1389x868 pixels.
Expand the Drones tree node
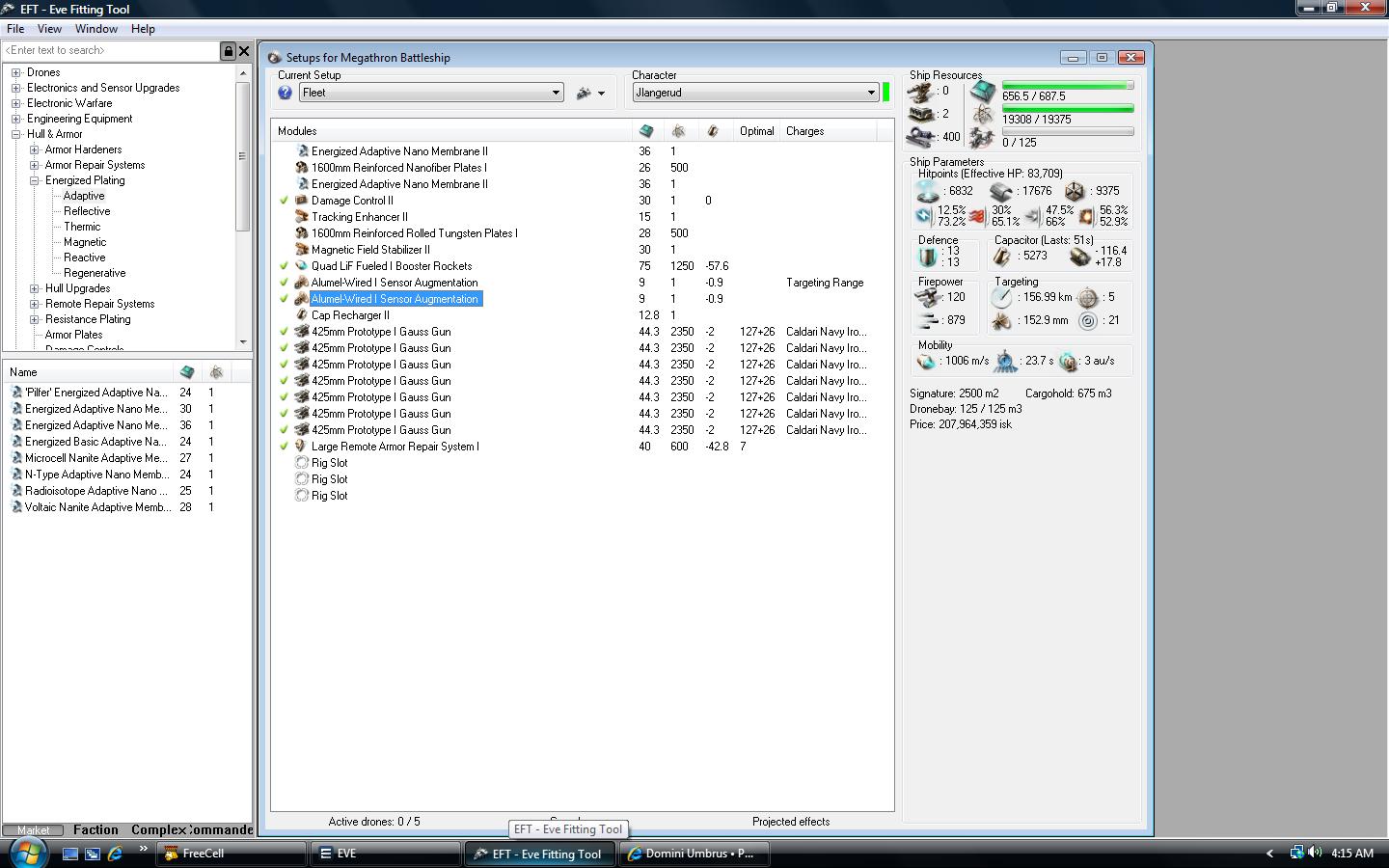16,72
